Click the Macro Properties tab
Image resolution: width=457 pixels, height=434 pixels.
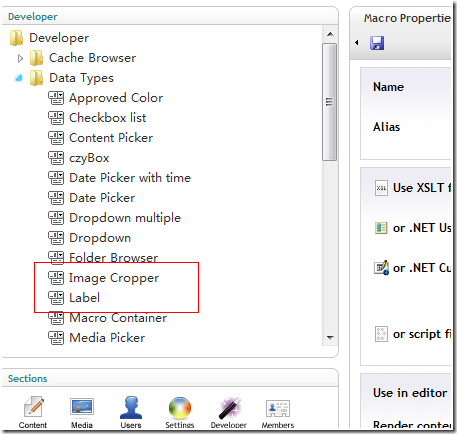pos(407,18)
